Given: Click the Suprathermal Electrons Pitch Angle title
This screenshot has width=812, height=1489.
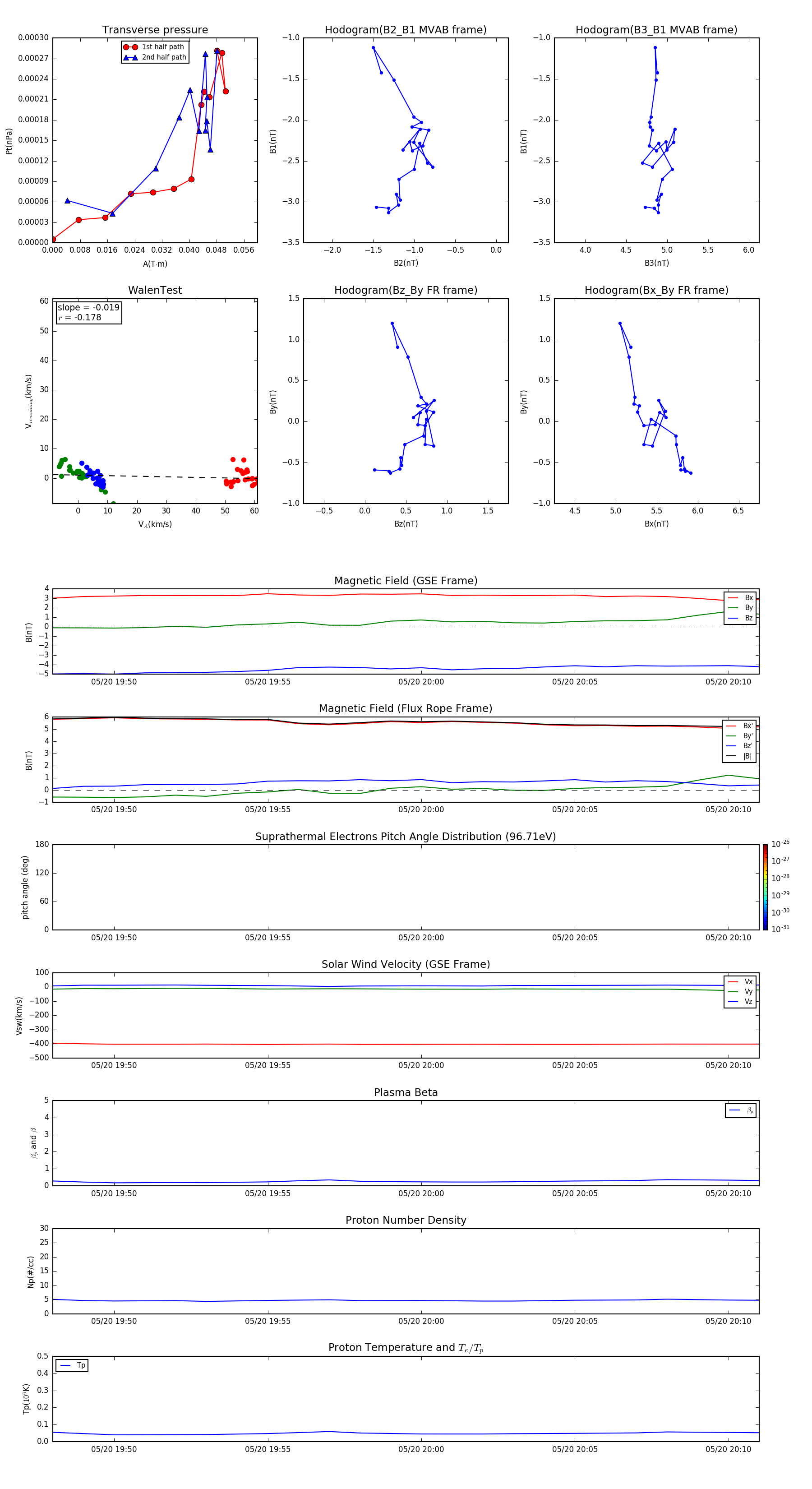Looking at the screenshot, I should [x=406, y=837].
